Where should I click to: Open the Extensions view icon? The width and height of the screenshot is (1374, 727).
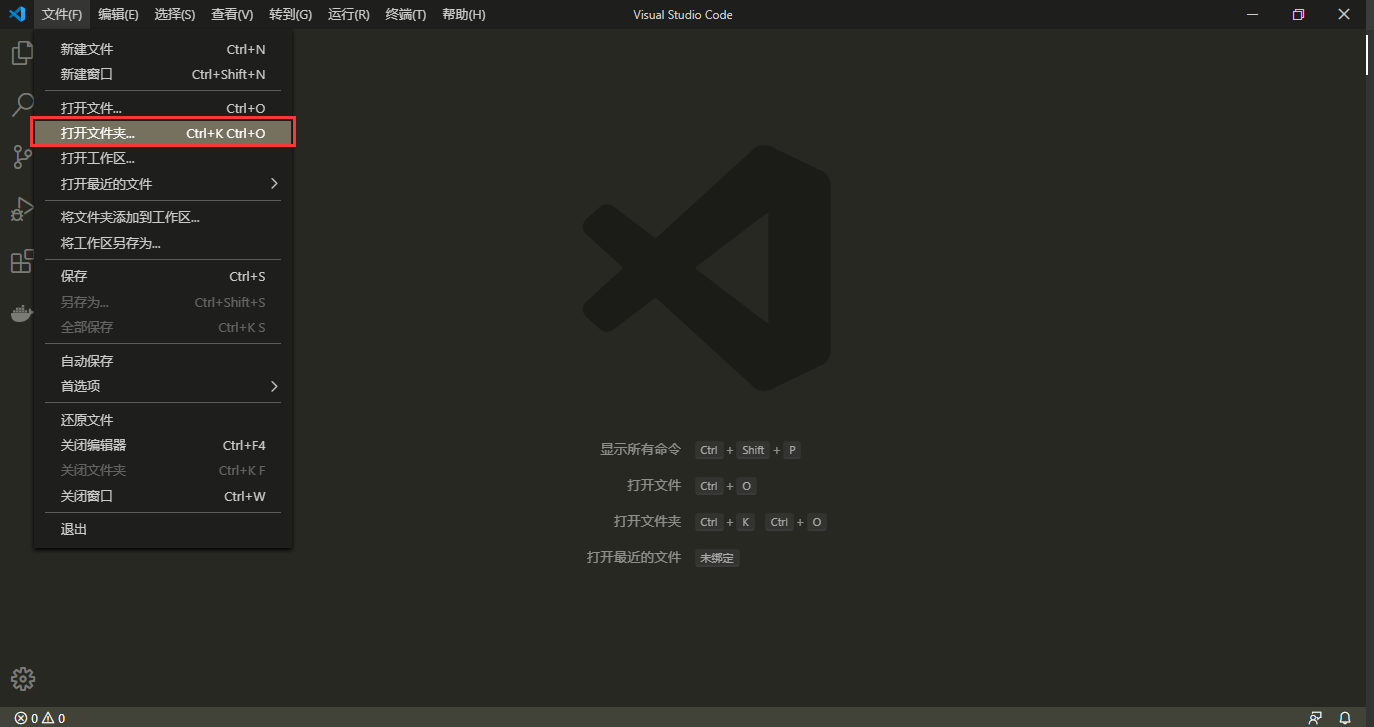click(x=22, y=261)
